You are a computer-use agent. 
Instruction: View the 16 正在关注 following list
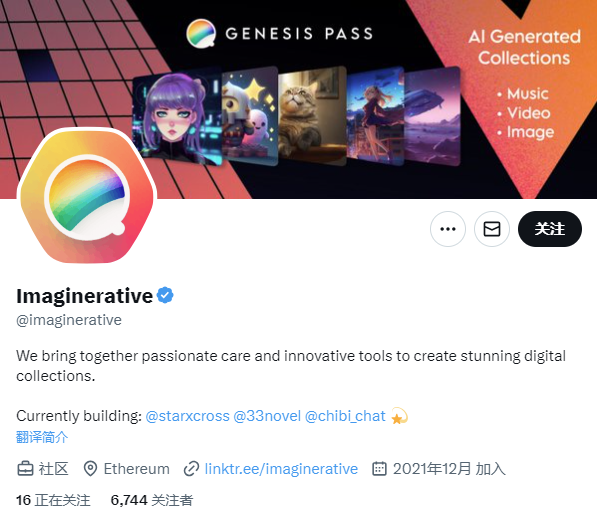tap(53, 500)
